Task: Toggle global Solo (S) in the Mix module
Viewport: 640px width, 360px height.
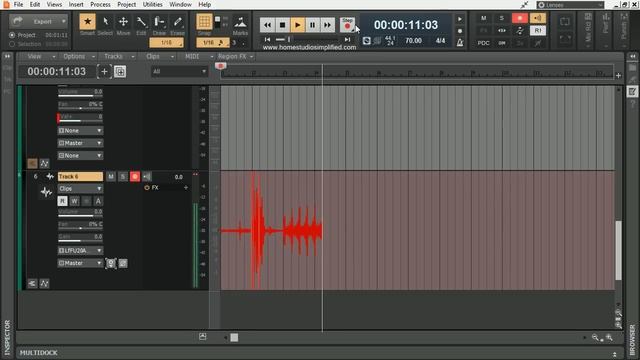Action: [502, 18]
